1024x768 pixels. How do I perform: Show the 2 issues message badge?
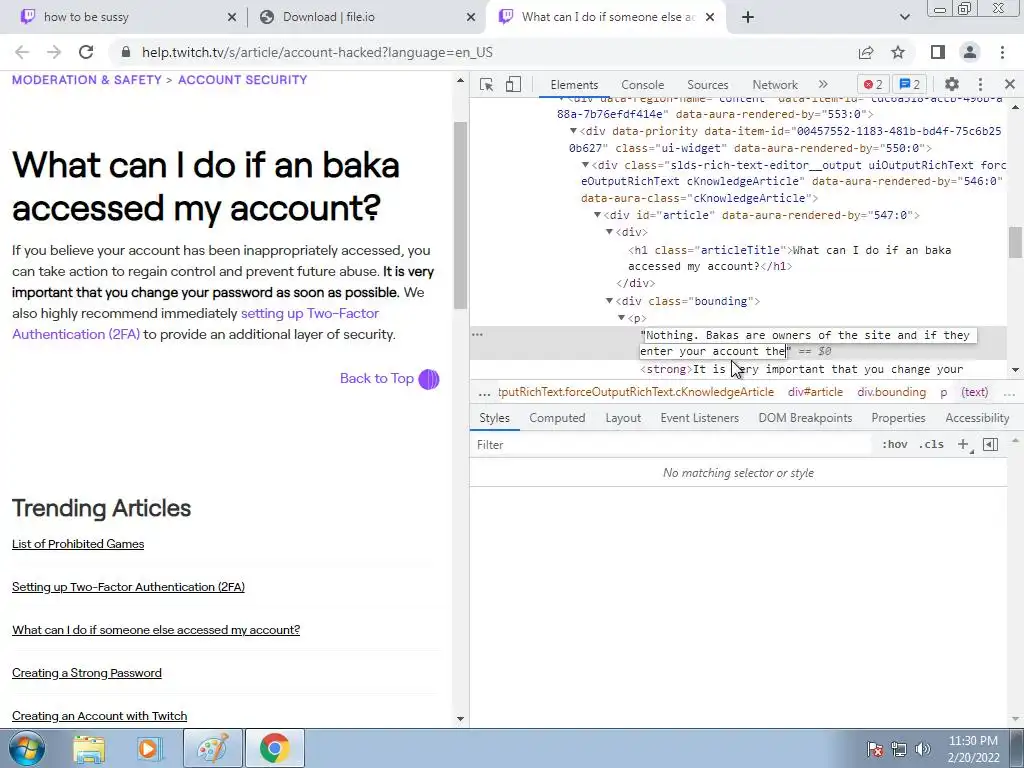[910, 84]
